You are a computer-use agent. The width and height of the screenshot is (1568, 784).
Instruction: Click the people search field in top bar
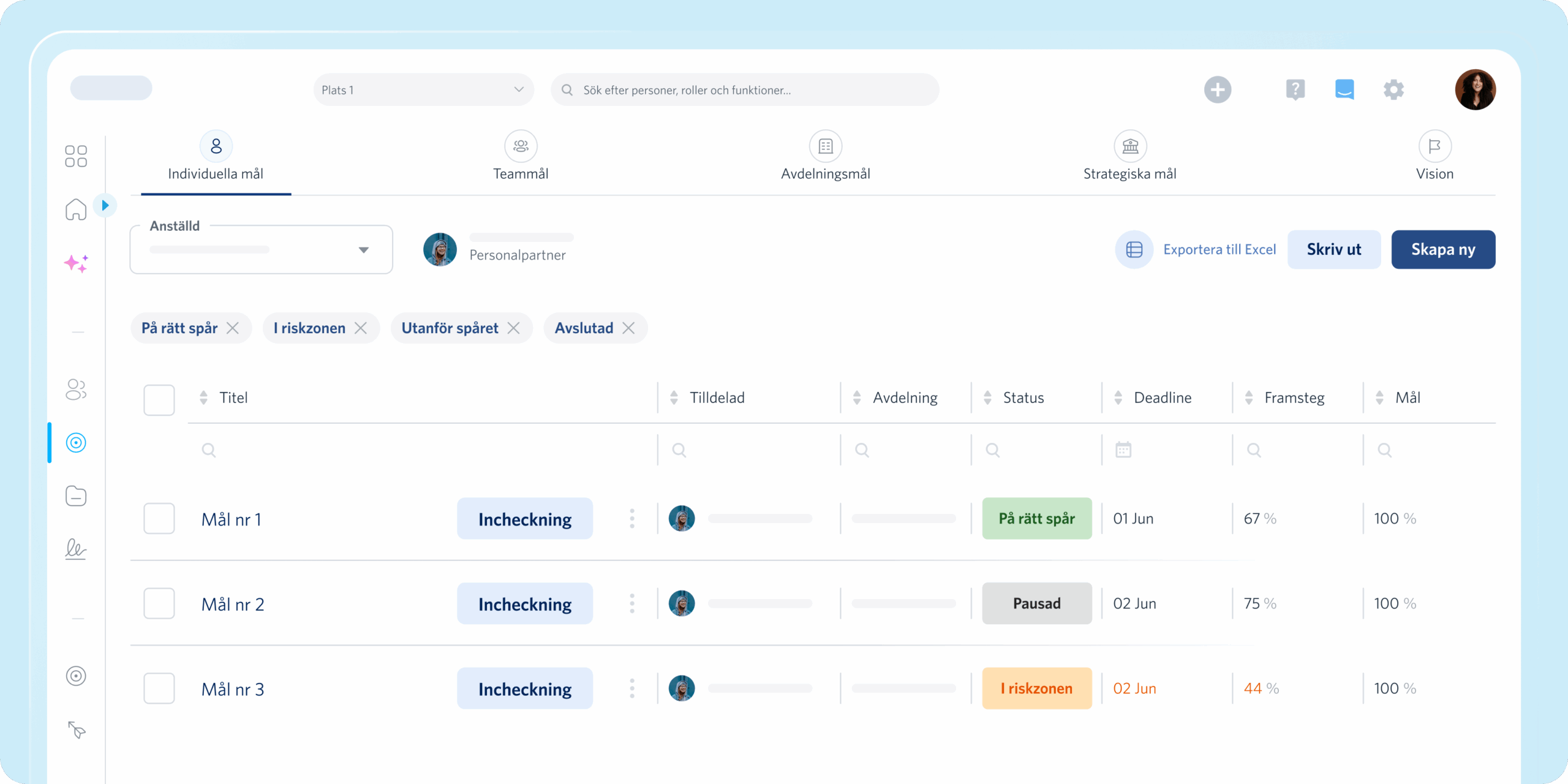(x=745, y=90)
